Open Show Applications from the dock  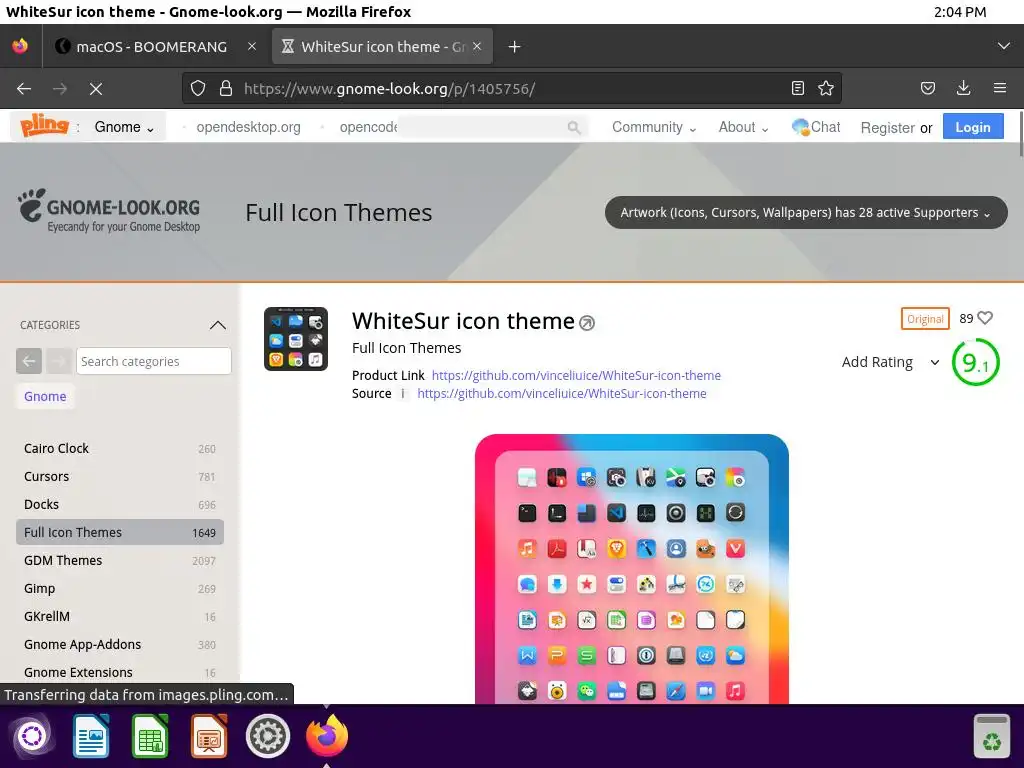32,736
